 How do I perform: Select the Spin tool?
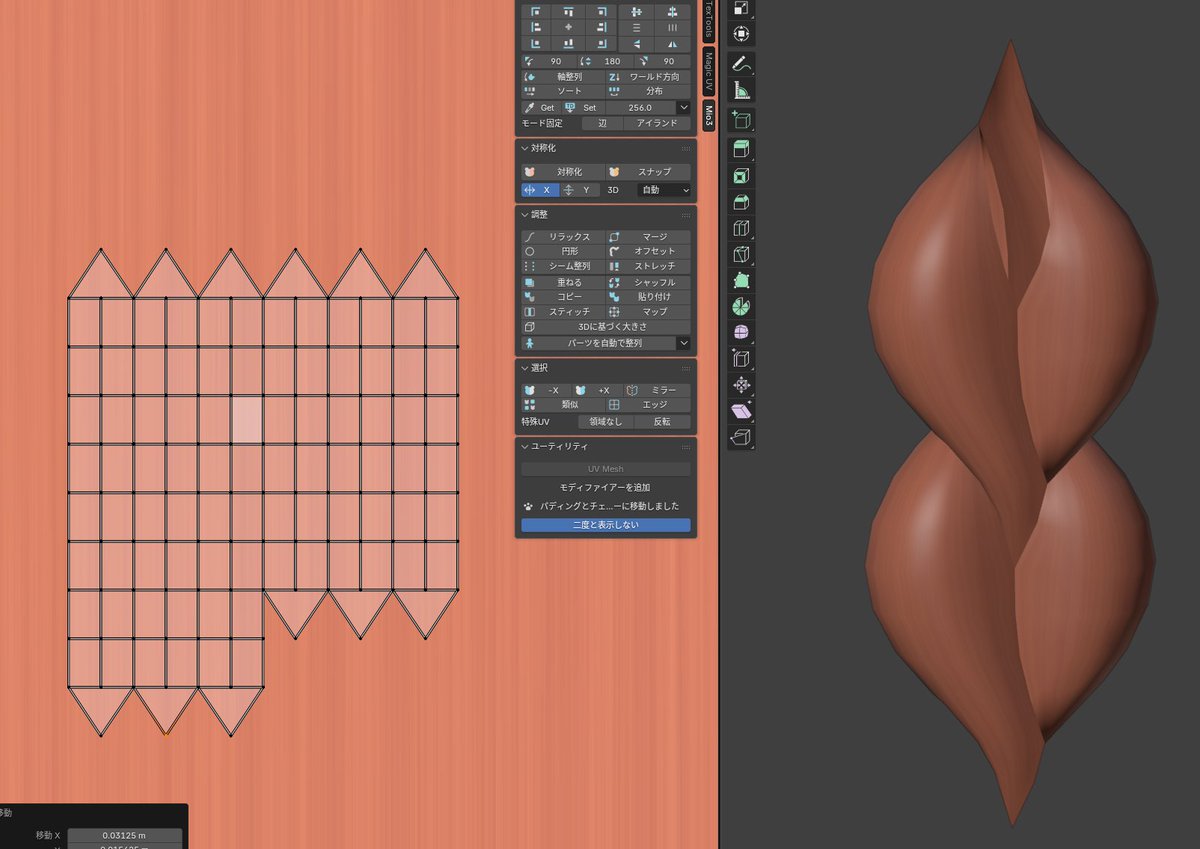coord(741,306)
